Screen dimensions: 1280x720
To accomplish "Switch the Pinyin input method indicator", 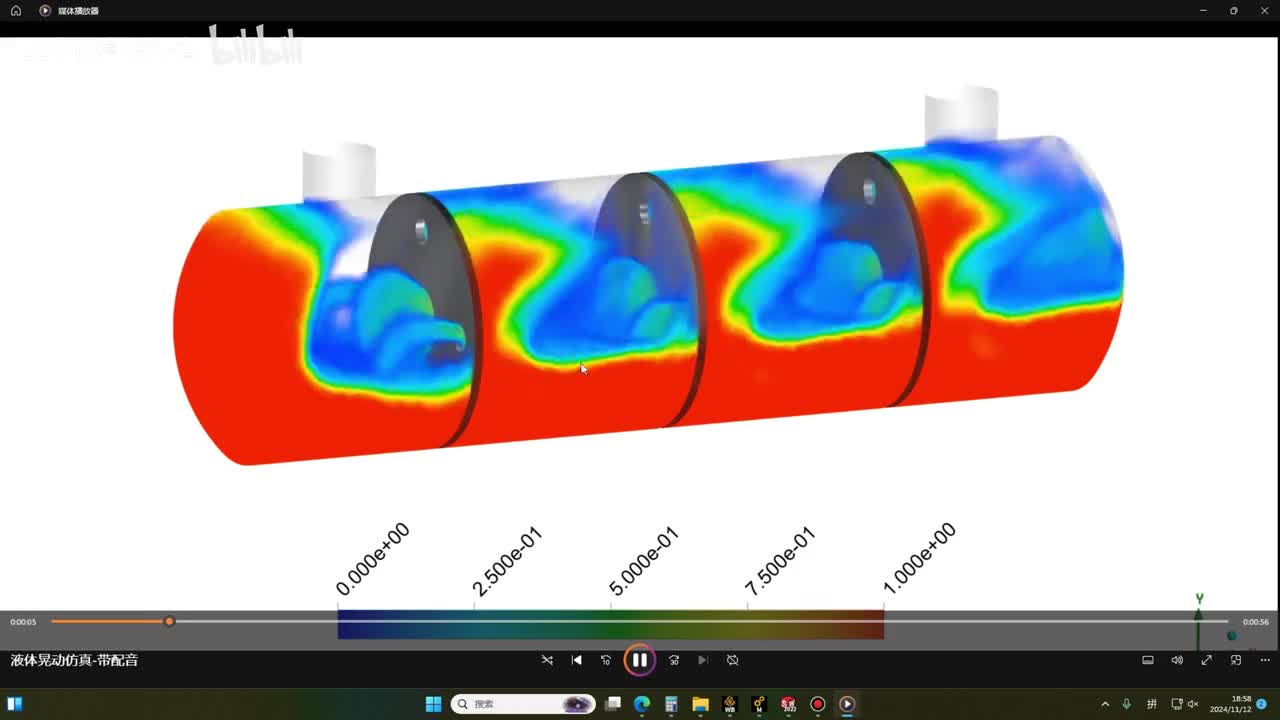I will (x=1152, y=704).
